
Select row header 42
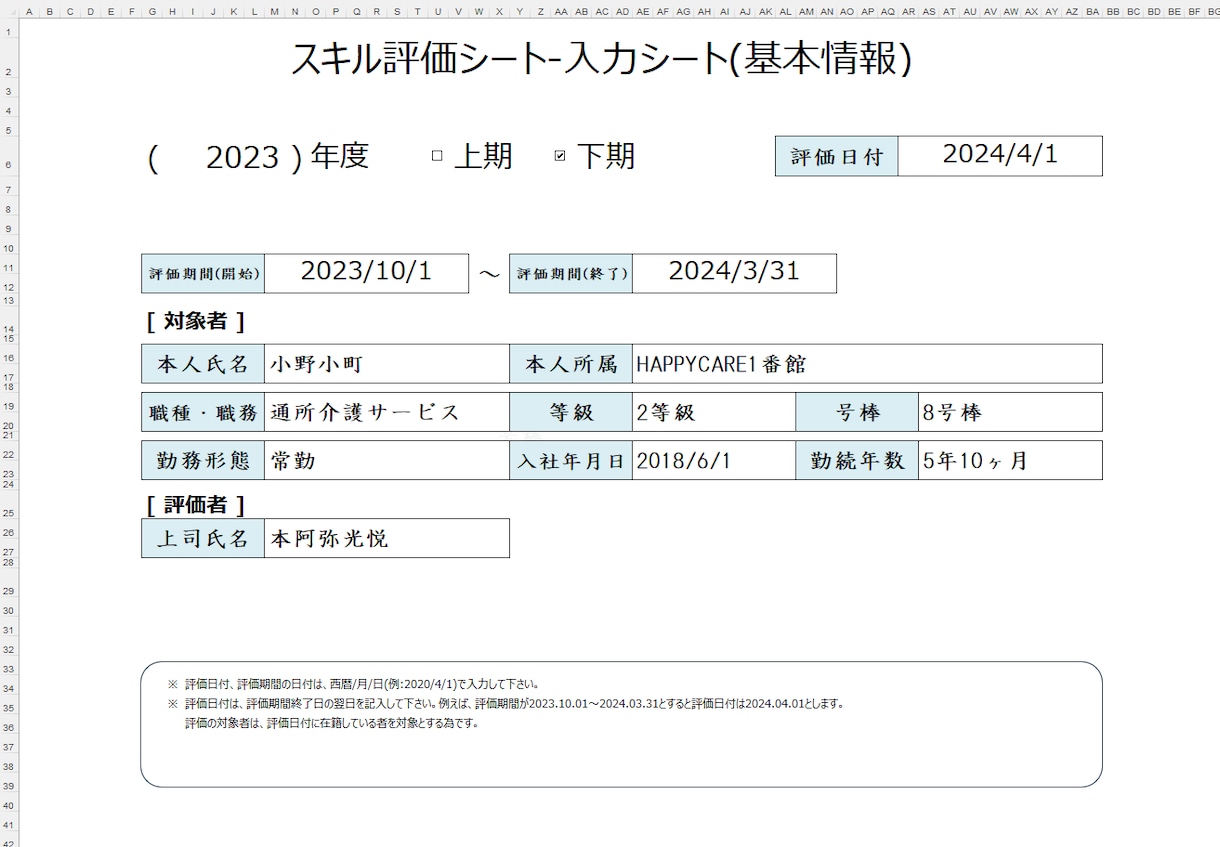pos(9,841)
